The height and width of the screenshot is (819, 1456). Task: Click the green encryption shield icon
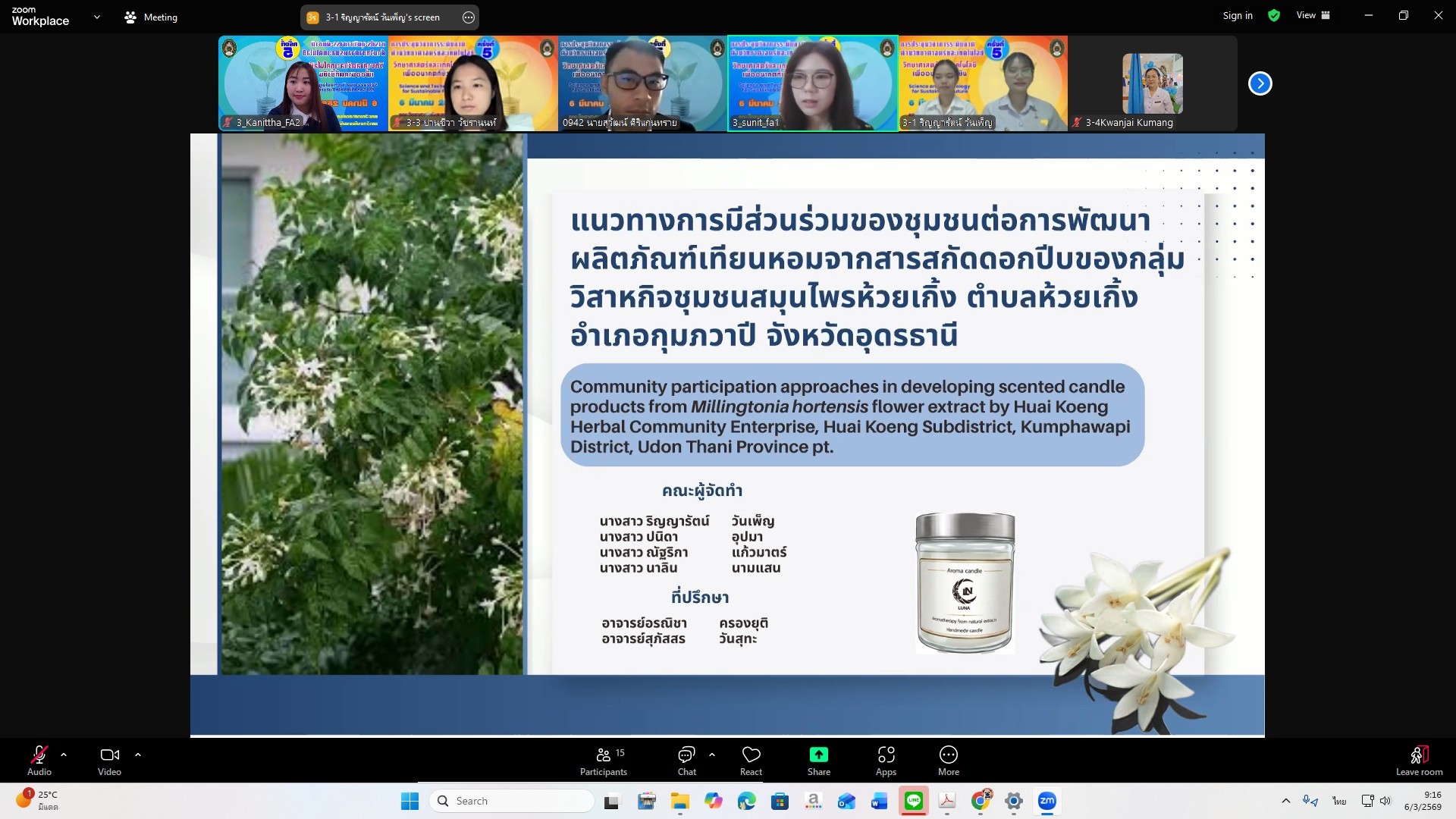[x=1274, y=16]
